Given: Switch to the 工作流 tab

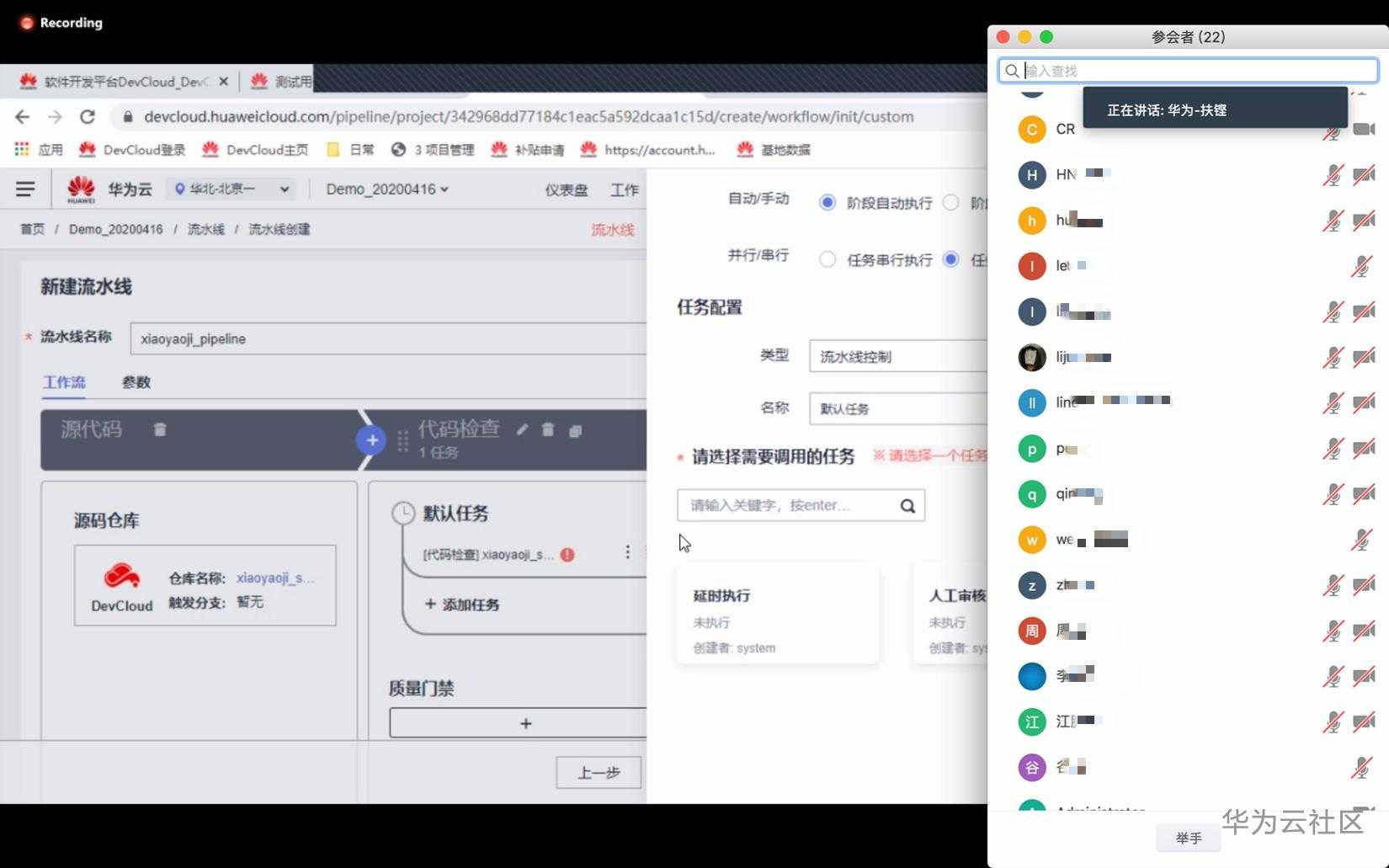Looking at the screenshot, I should point(64,382).
